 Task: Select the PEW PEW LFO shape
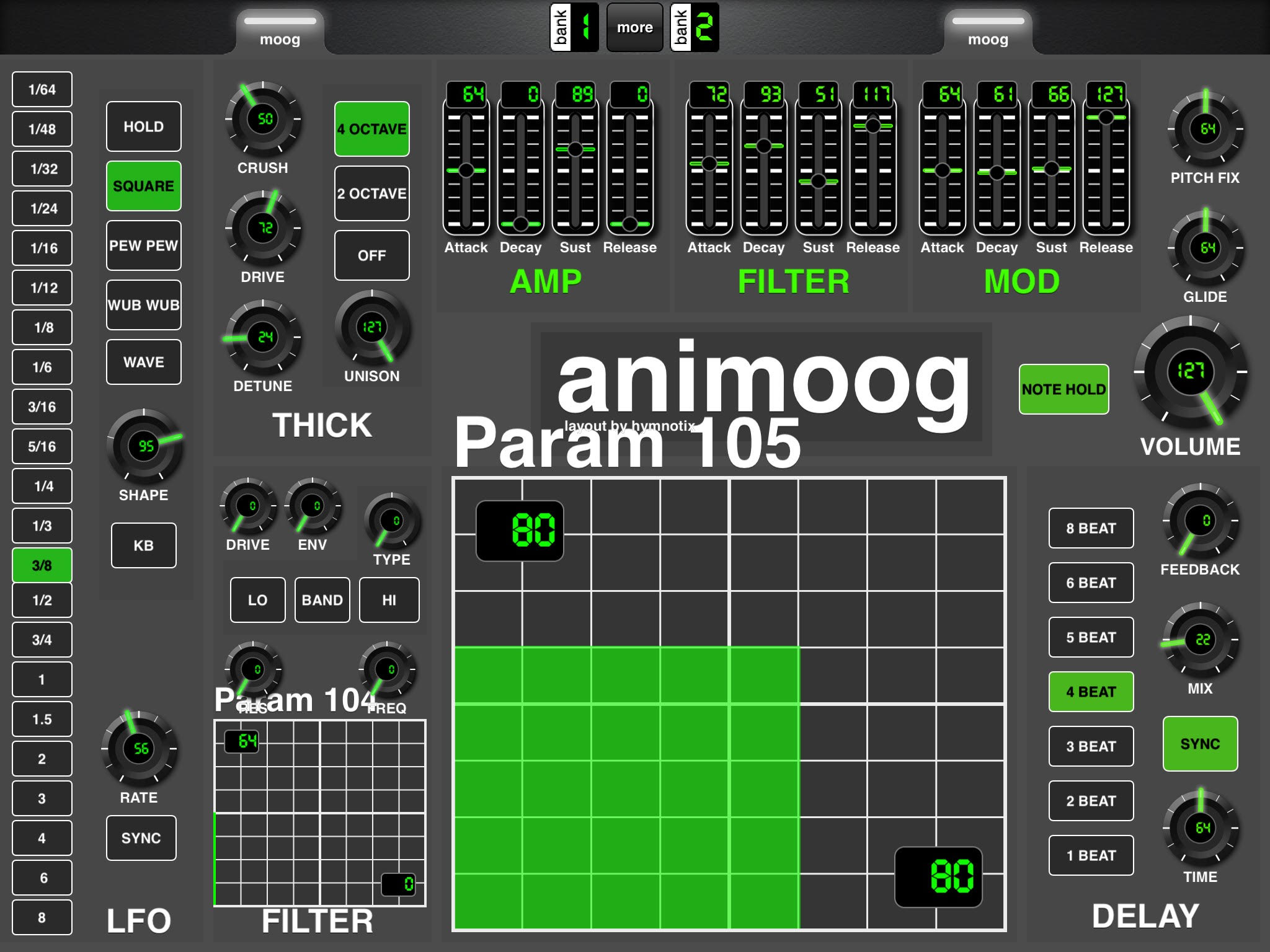coord(144,245)
